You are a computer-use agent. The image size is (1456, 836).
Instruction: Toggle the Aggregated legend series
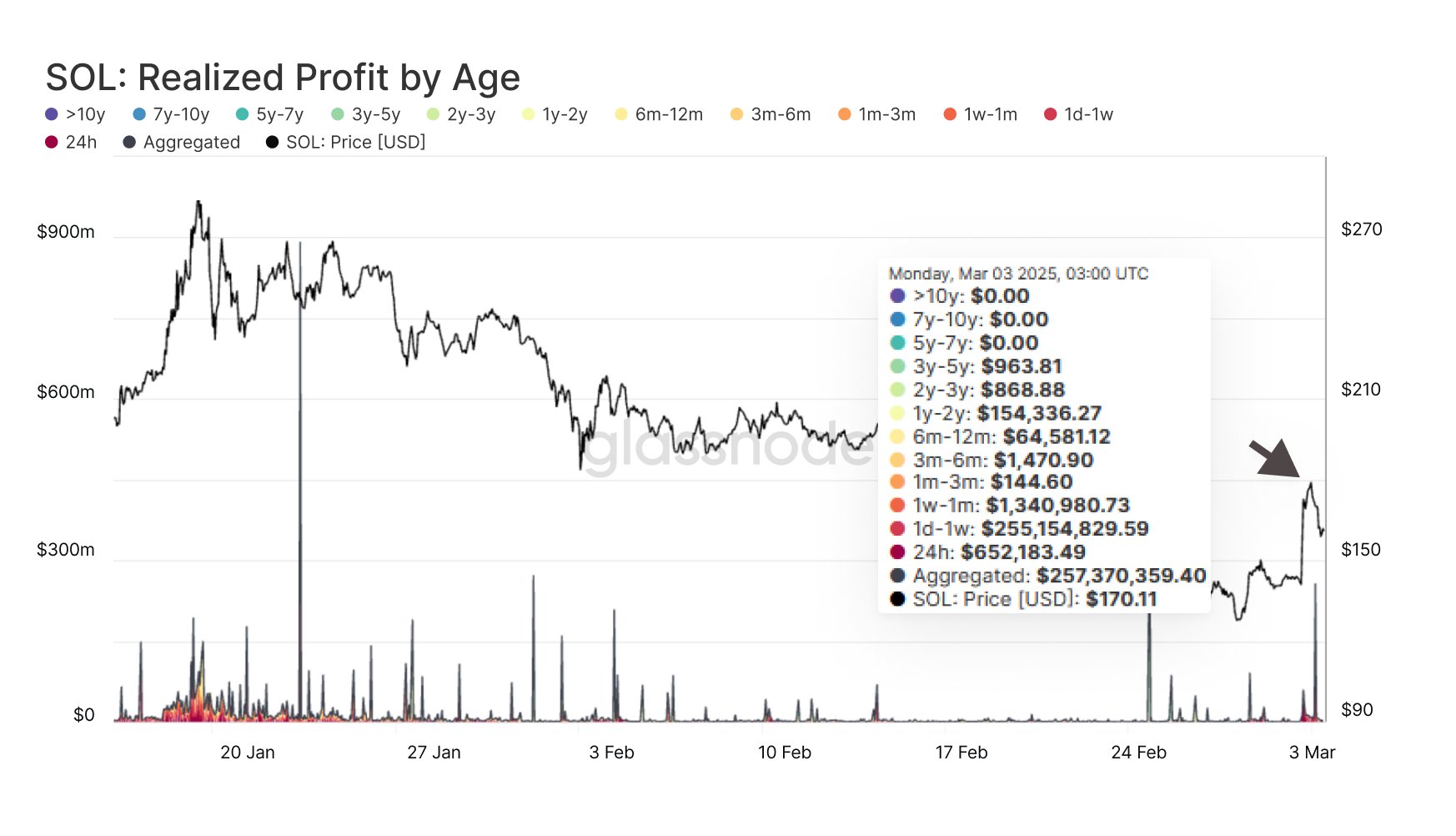coord(181,142)
